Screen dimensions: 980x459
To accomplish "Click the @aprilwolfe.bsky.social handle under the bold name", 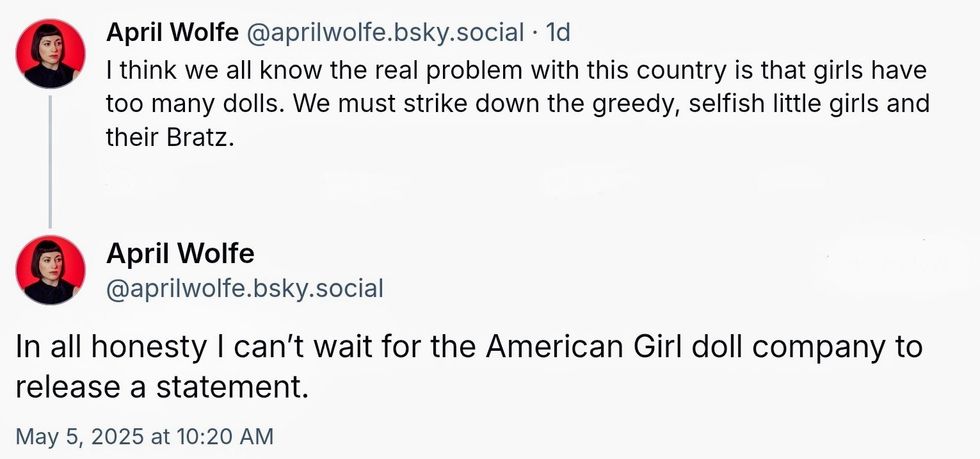I will (x=244, y=289).
